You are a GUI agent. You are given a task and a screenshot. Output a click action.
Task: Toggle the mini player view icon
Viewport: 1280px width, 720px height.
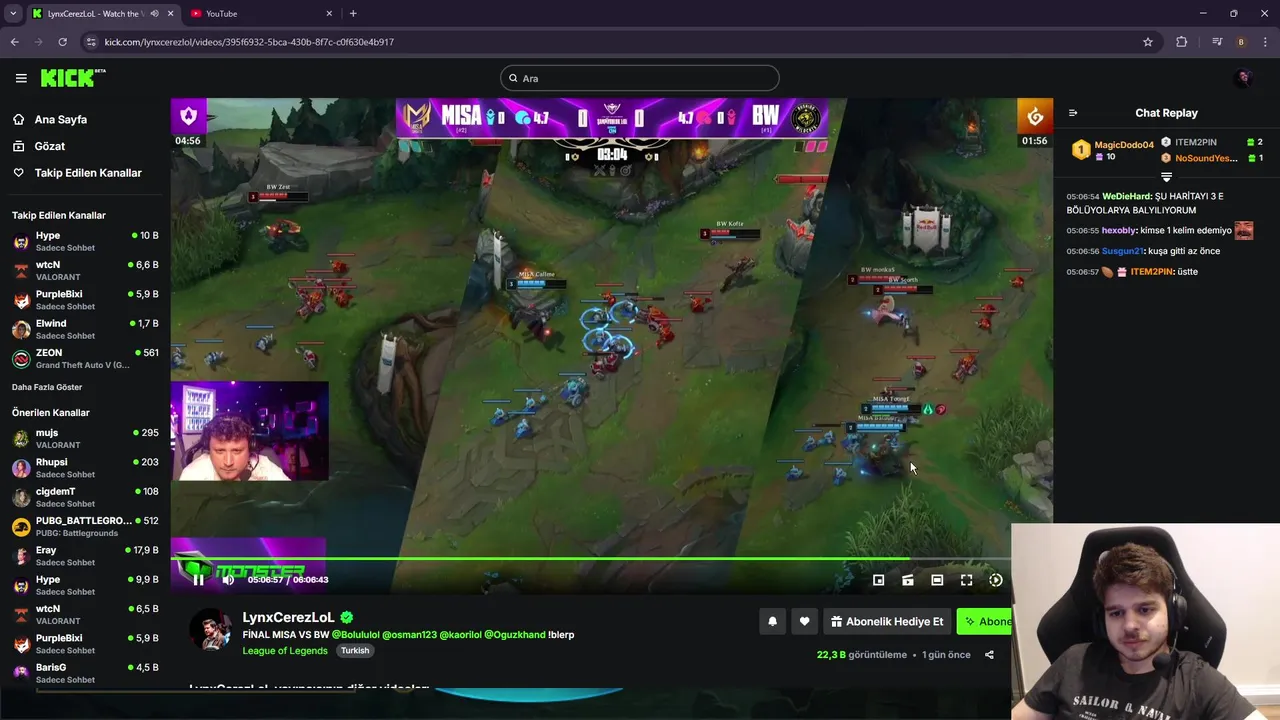point(879,580)
